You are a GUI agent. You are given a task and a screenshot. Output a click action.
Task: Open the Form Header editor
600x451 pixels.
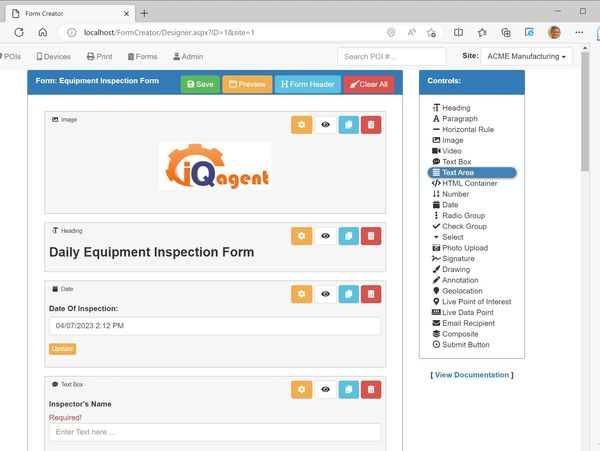point(308,84)
